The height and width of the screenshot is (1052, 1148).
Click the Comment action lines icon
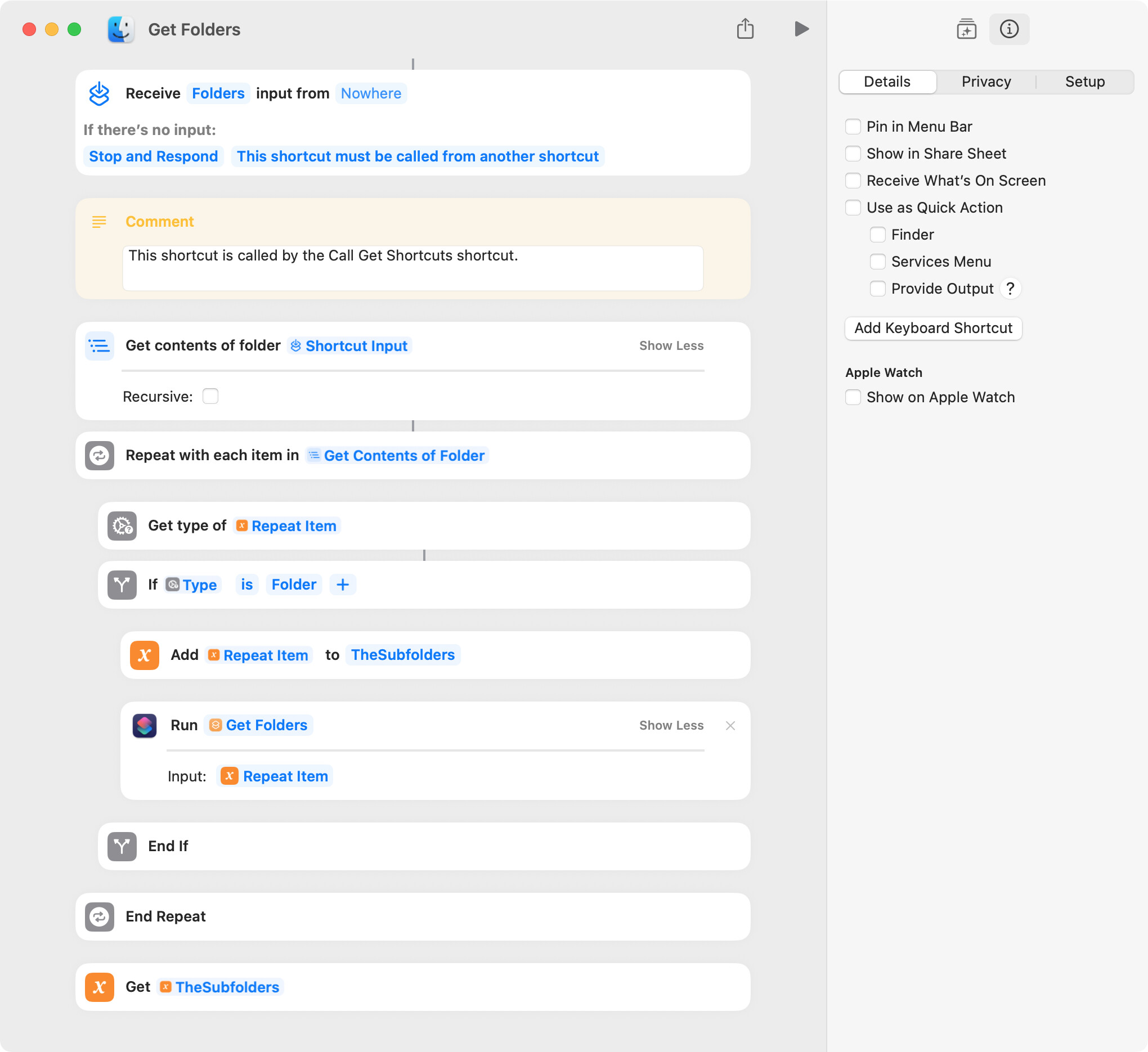[99, 222]
